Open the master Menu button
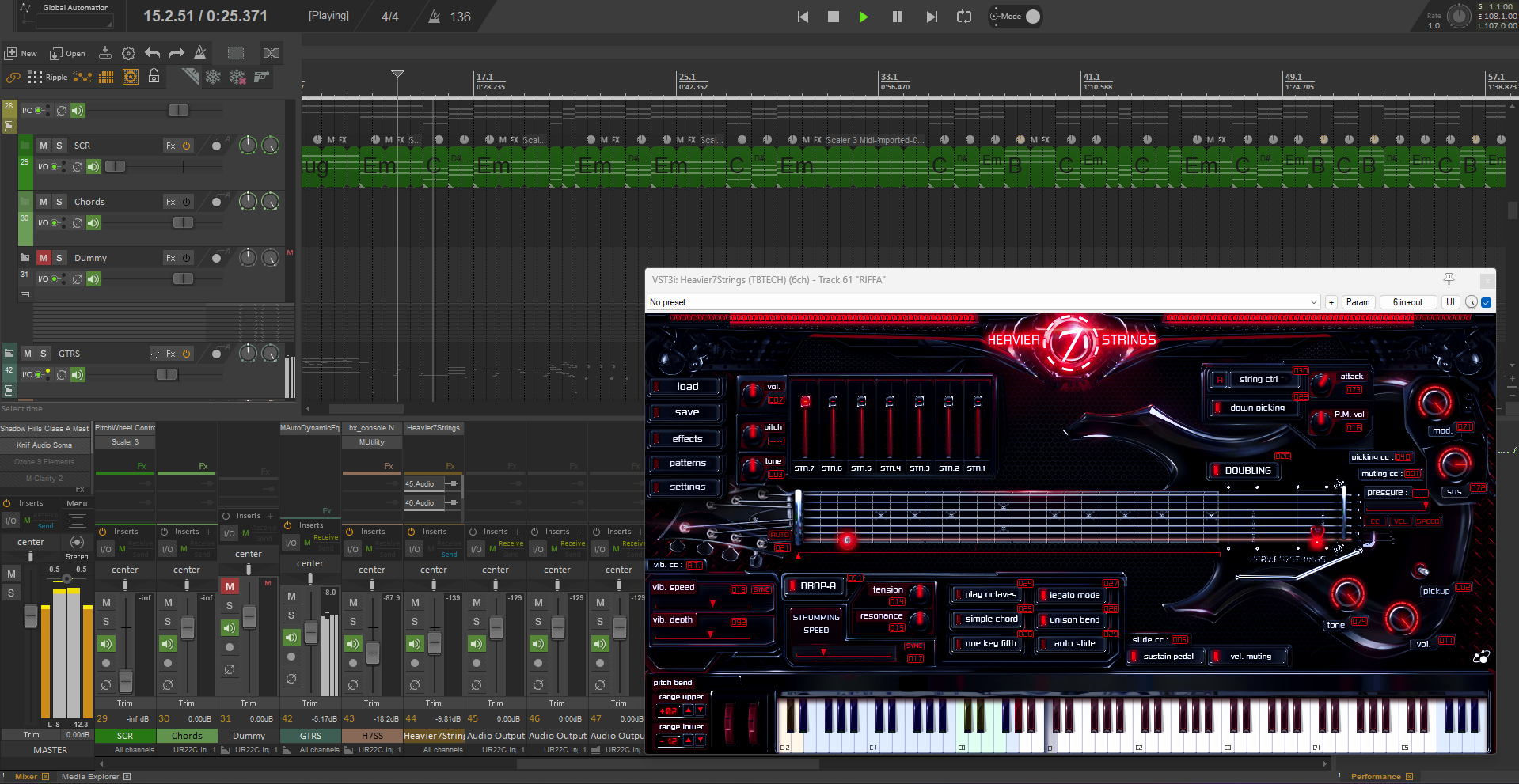 click(77, 504)
